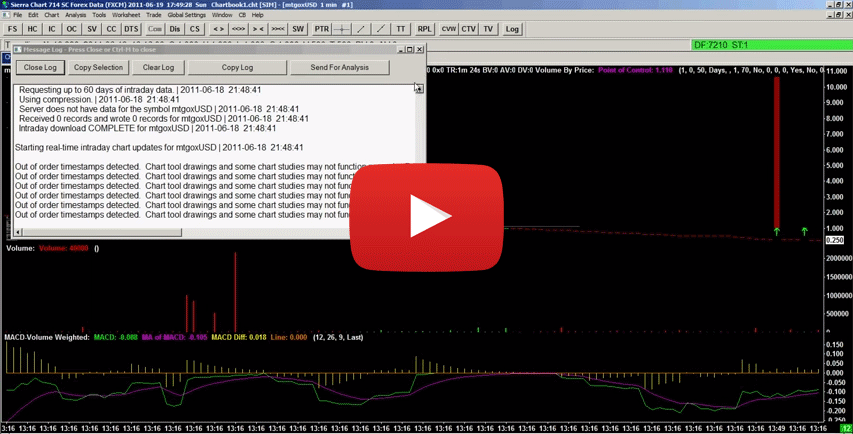Viewport: 853px width, 434px height.
Task: Select the PTR pointer tool
Action: [322, 29]
